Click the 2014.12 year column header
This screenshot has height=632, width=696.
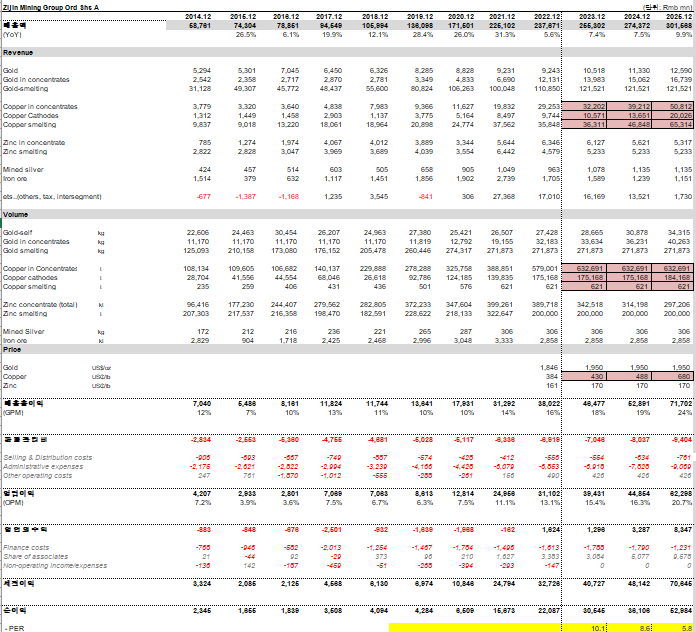pyautogui.click(x=198, y=16)
